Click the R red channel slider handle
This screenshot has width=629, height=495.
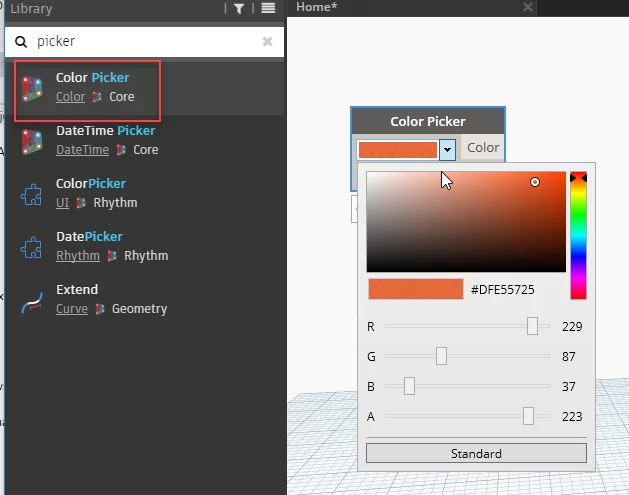tap(533, 326)
